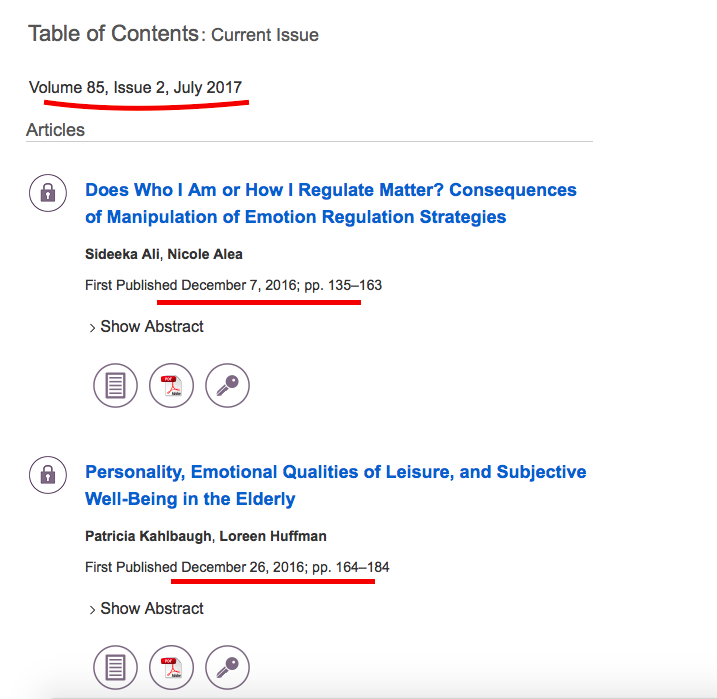View author Patricia Kahlbaugh

tap(148, 536)
